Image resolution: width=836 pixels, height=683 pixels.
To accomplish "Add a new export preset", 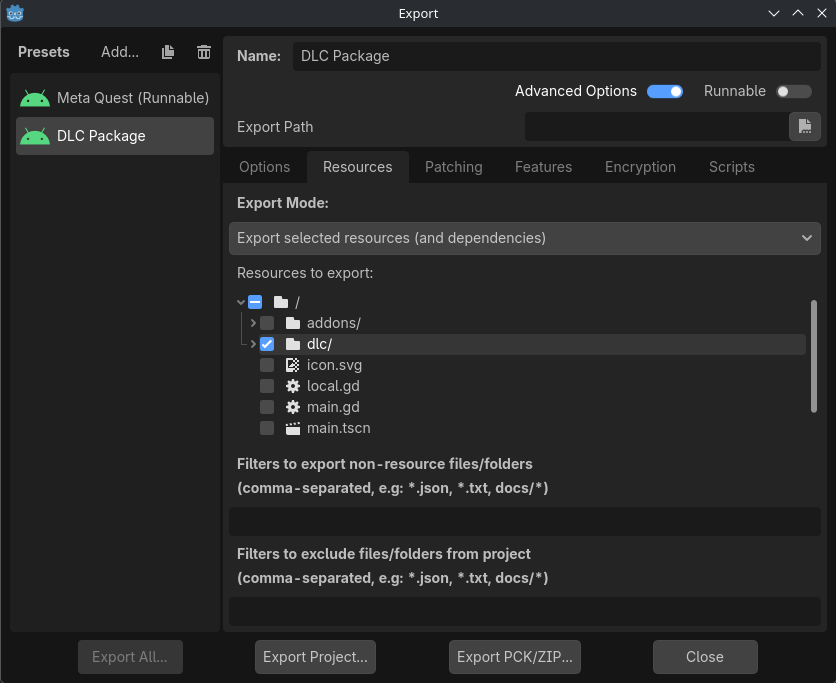I will click(119, 52).
